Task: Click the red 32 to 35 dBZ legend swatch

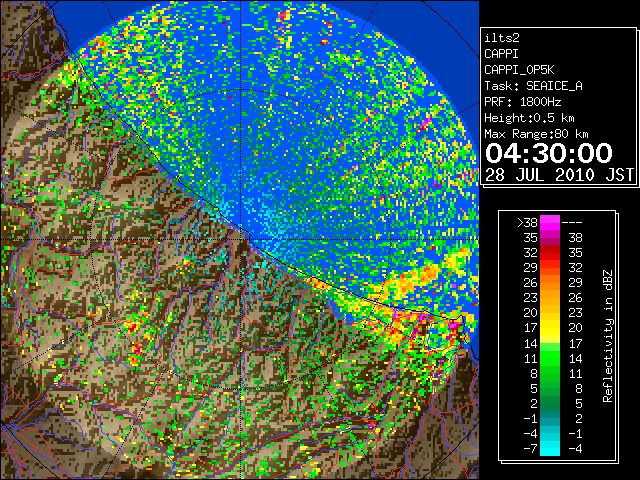Action: 550,253
